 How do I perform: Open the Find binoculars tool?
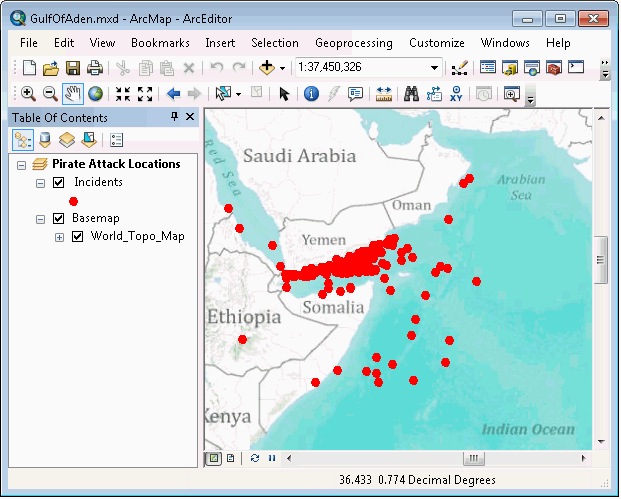[x=411, y=94]
